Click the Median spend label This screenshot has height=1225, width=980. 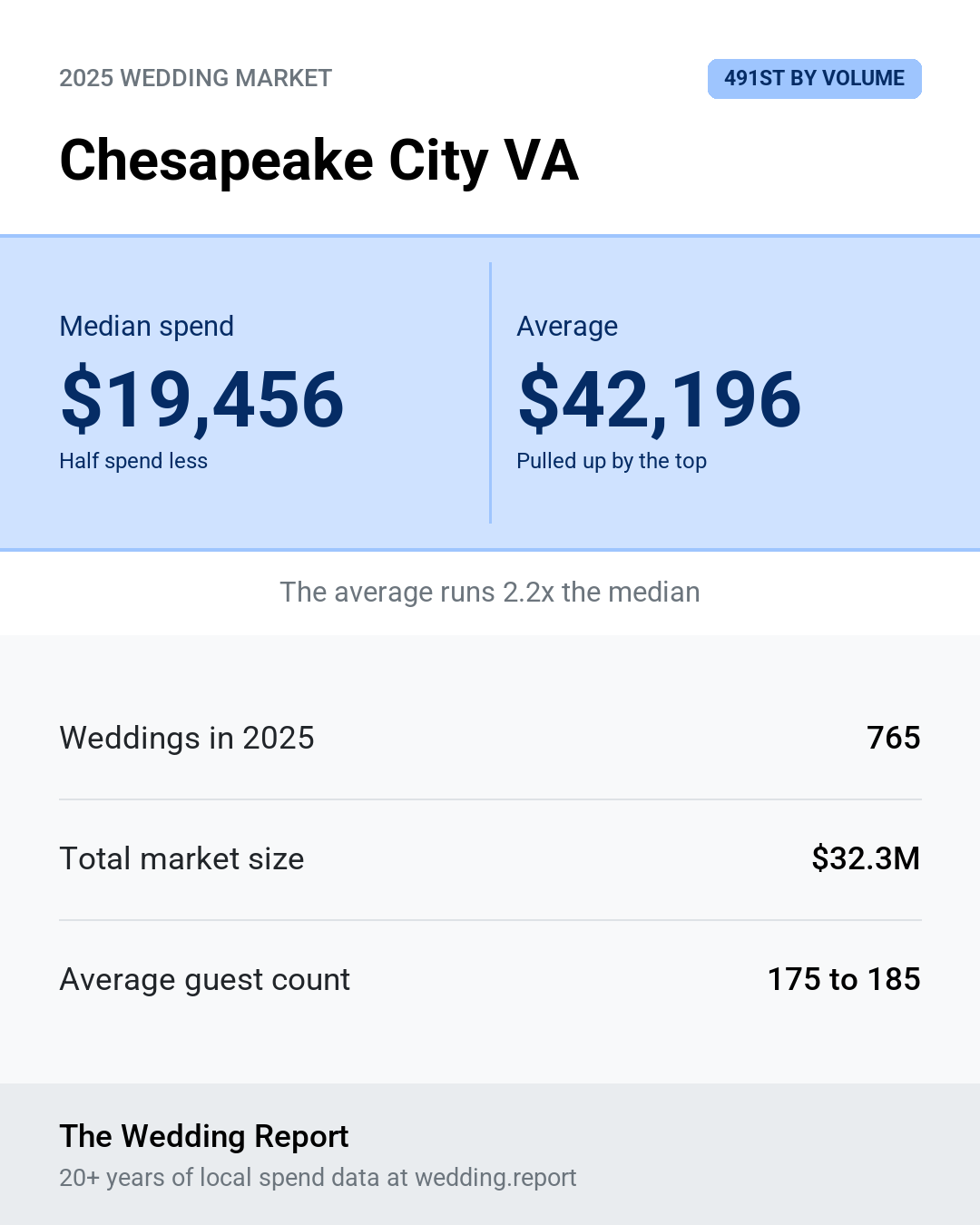pyautogui.click(x=147, y=326)
